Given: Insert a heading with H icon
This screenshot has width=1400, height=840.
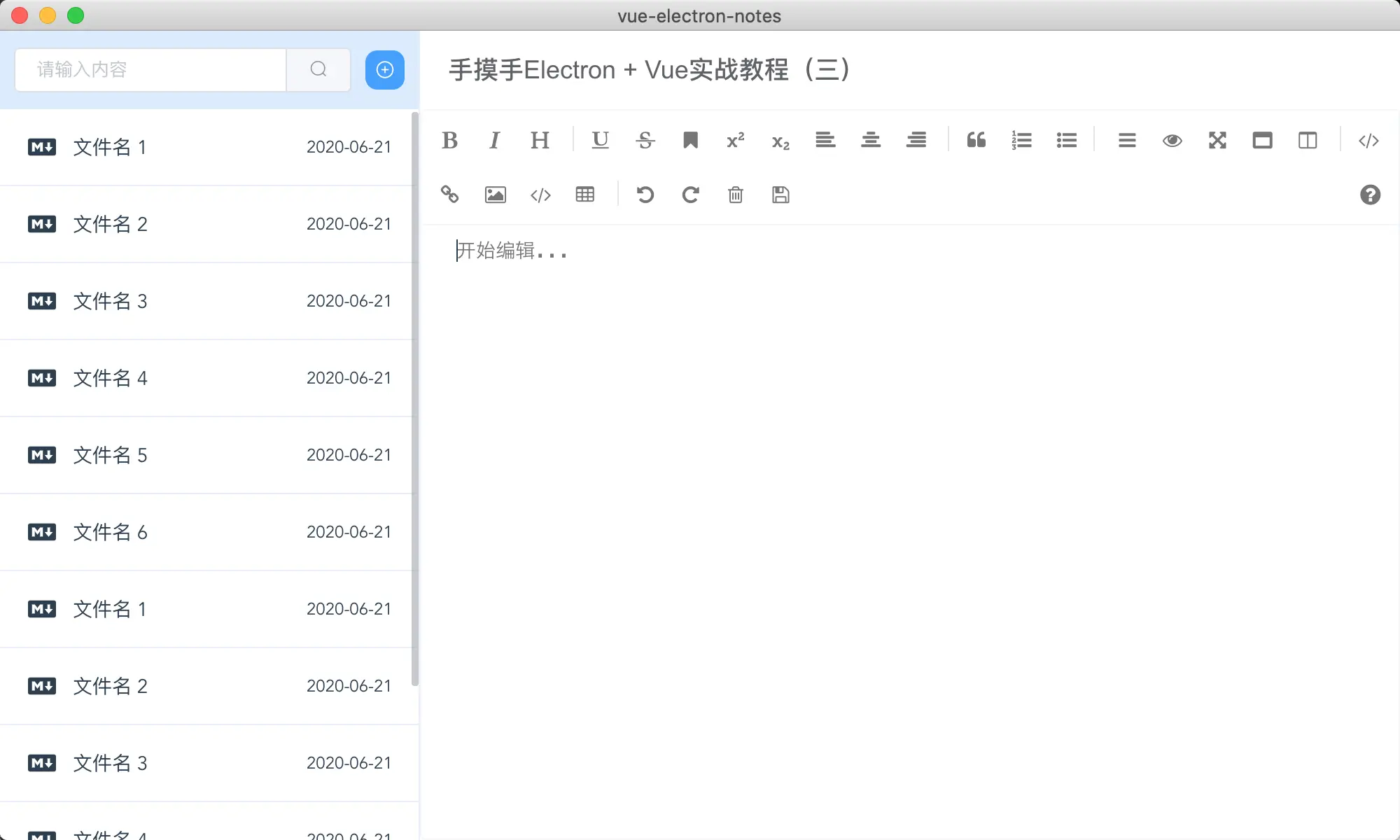Looking at the screenshot, I should [539, 141].
